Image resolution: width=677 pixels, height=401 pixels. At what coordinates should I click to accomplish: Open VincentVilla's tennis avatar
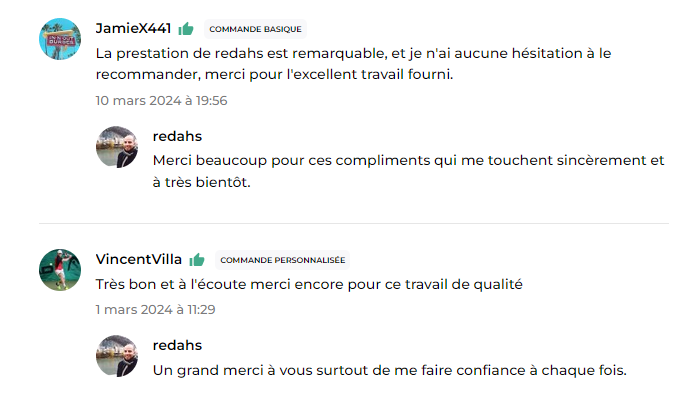coord(60,270)
